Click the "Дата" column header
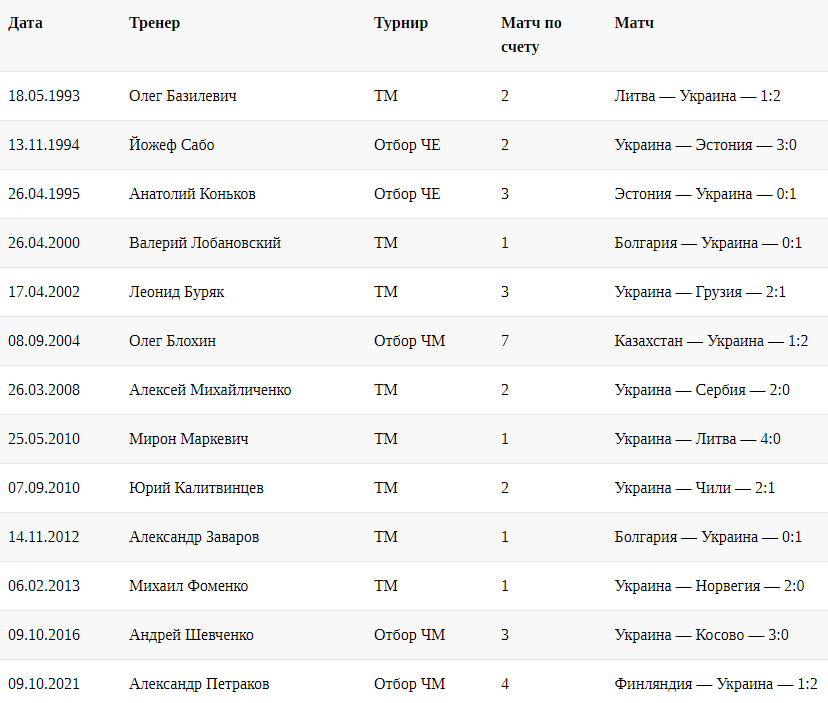Image resolution: width=828 pixels, height=703 pixels. pyautogui.click(x=25, y=23)
